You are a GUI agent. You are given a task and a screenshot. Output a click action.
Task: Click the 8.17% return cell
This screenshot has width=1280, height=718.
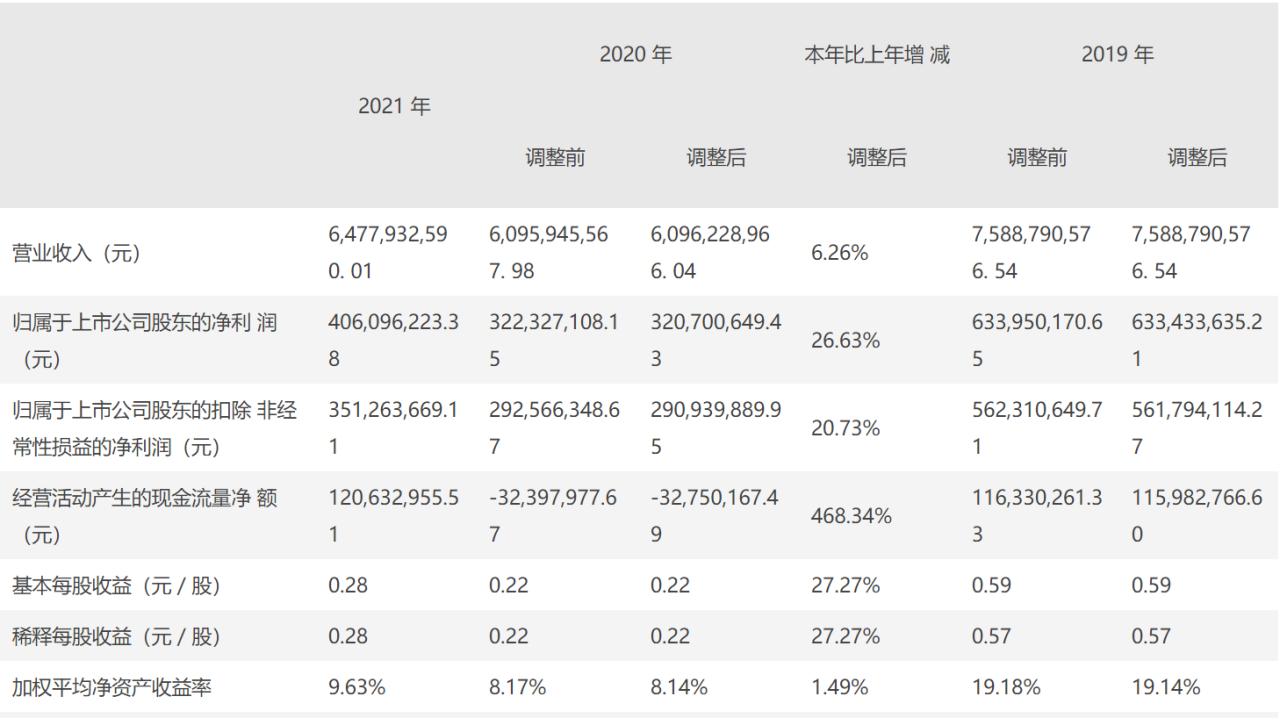[518, 687]
